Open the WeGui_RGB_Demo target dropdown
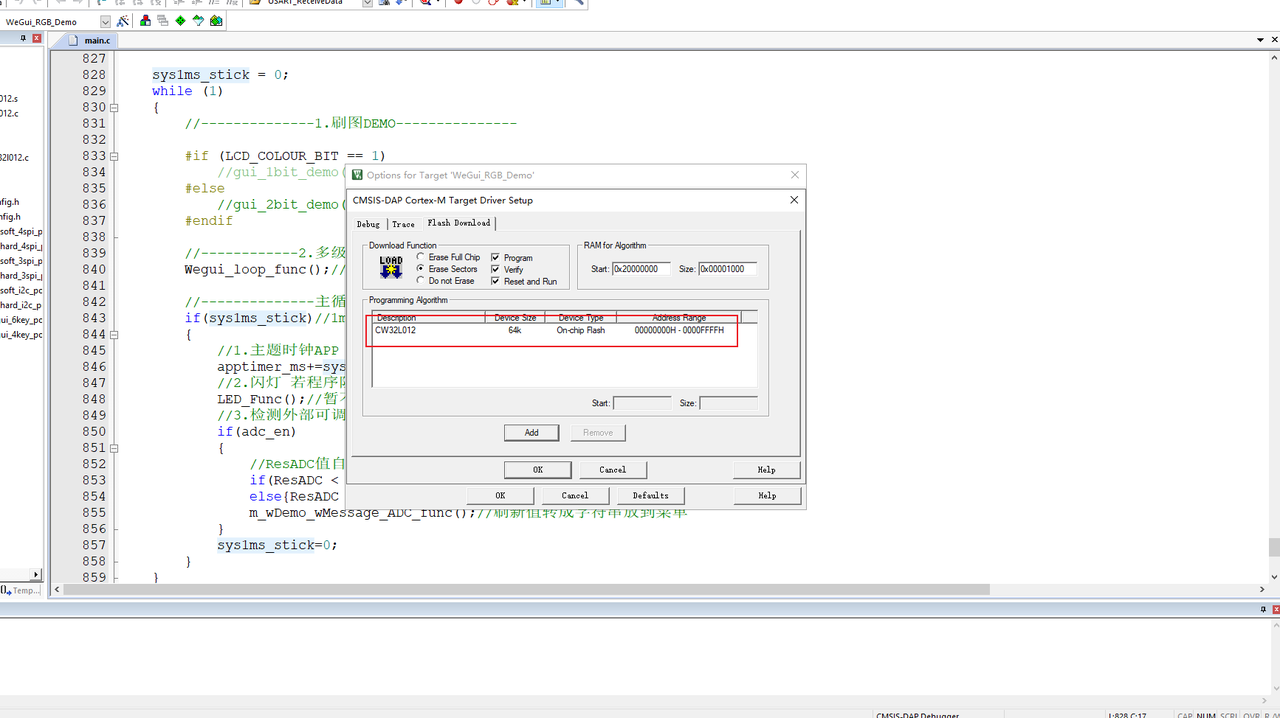The image size is (1280, 718). pos(105,21)
